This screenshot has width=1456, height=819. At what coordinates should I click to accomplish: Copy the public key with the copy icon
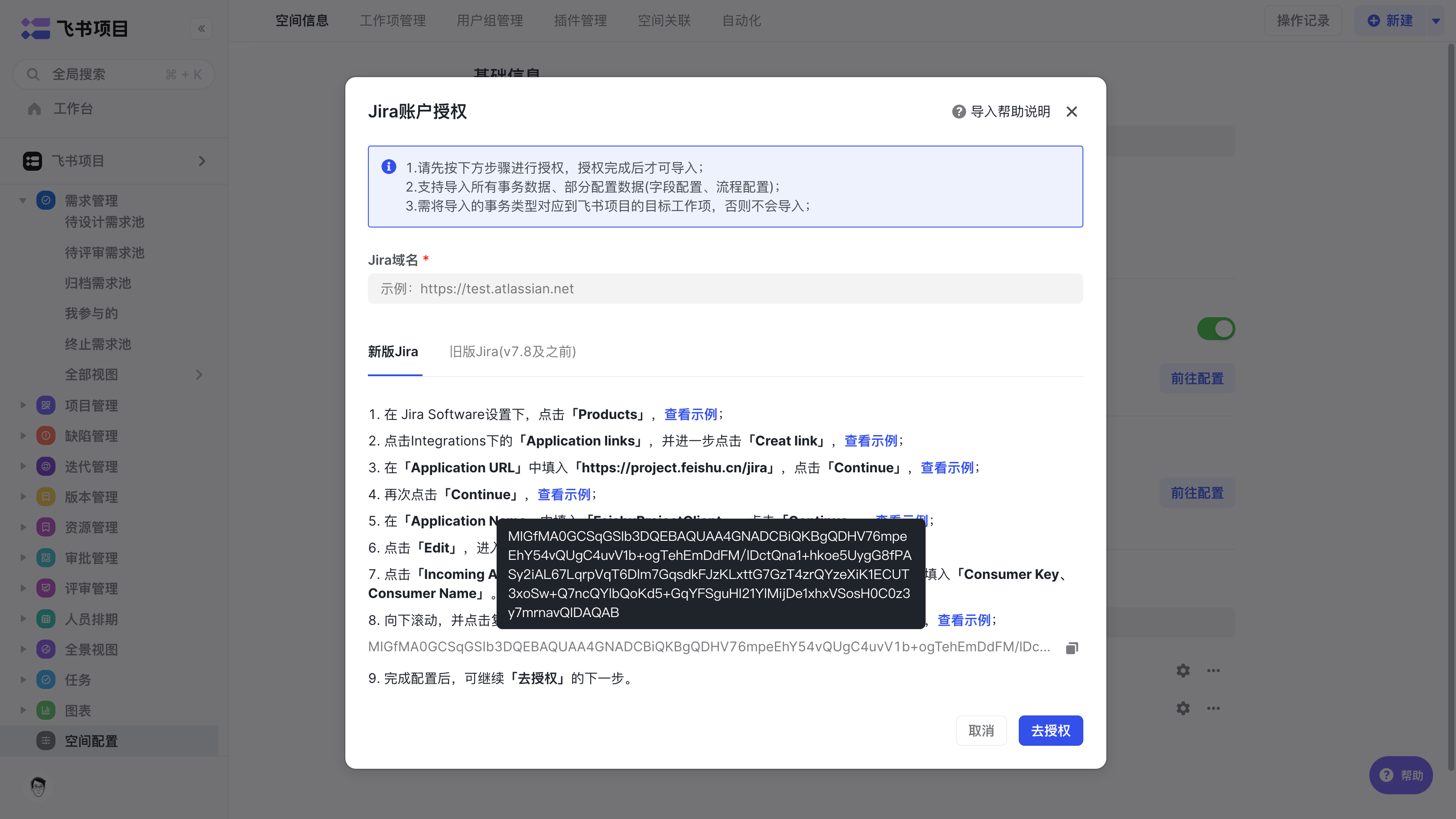point(1072,648)
